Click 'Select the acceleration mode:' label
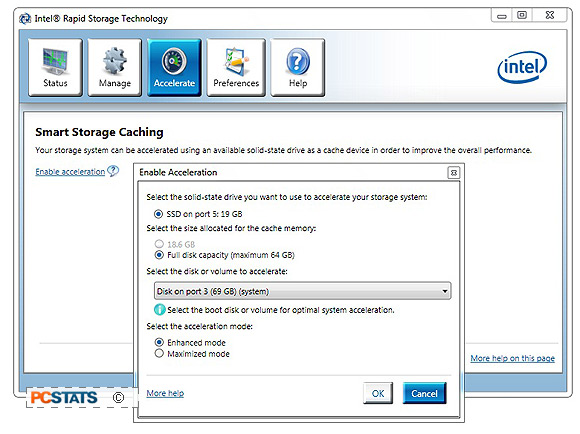580x434 pixels. click(x=199, y=326)
